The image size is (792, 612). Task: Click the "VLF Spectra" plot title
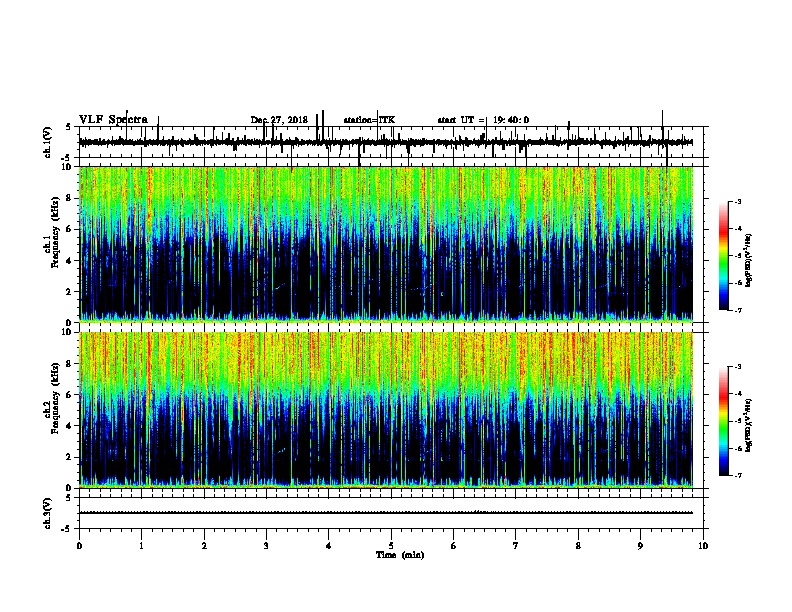(x=113, y=120)
